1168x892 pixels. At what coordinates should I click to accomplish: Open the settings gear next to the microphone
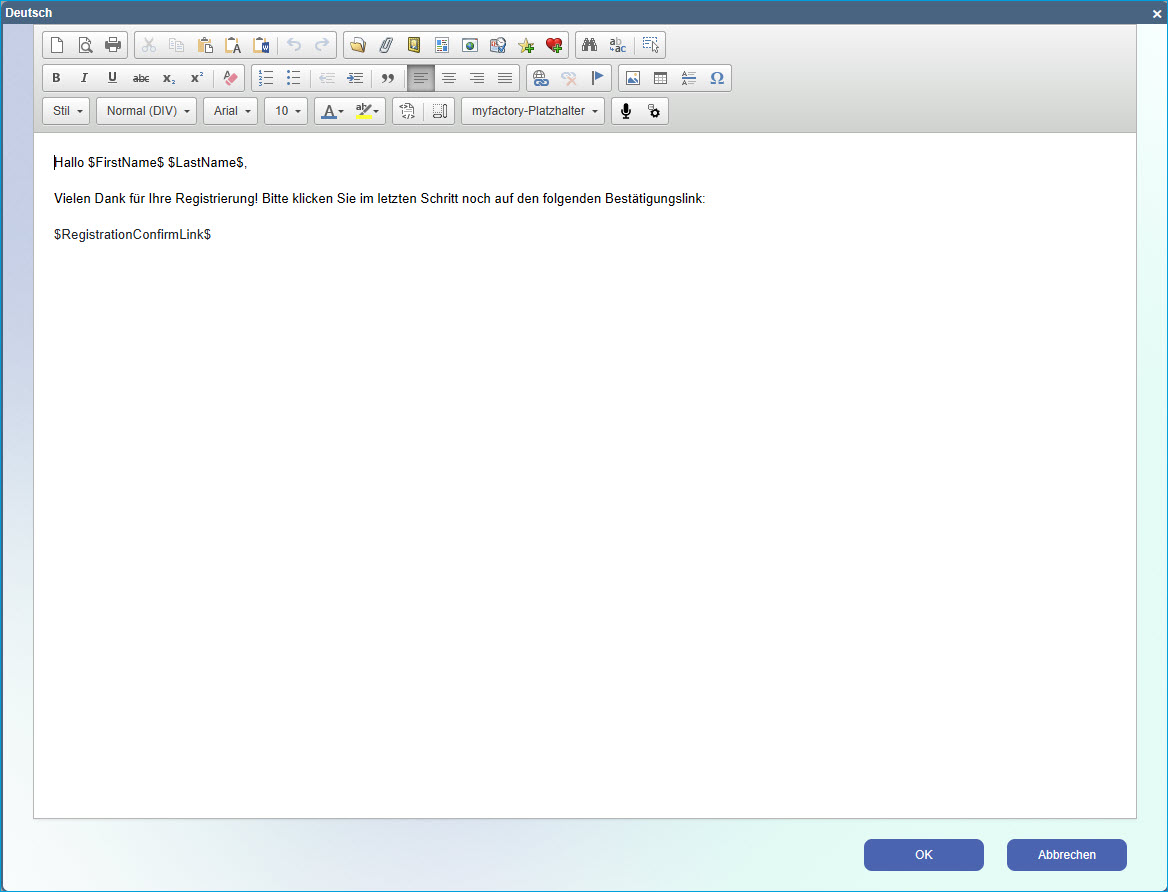point(654,111)
